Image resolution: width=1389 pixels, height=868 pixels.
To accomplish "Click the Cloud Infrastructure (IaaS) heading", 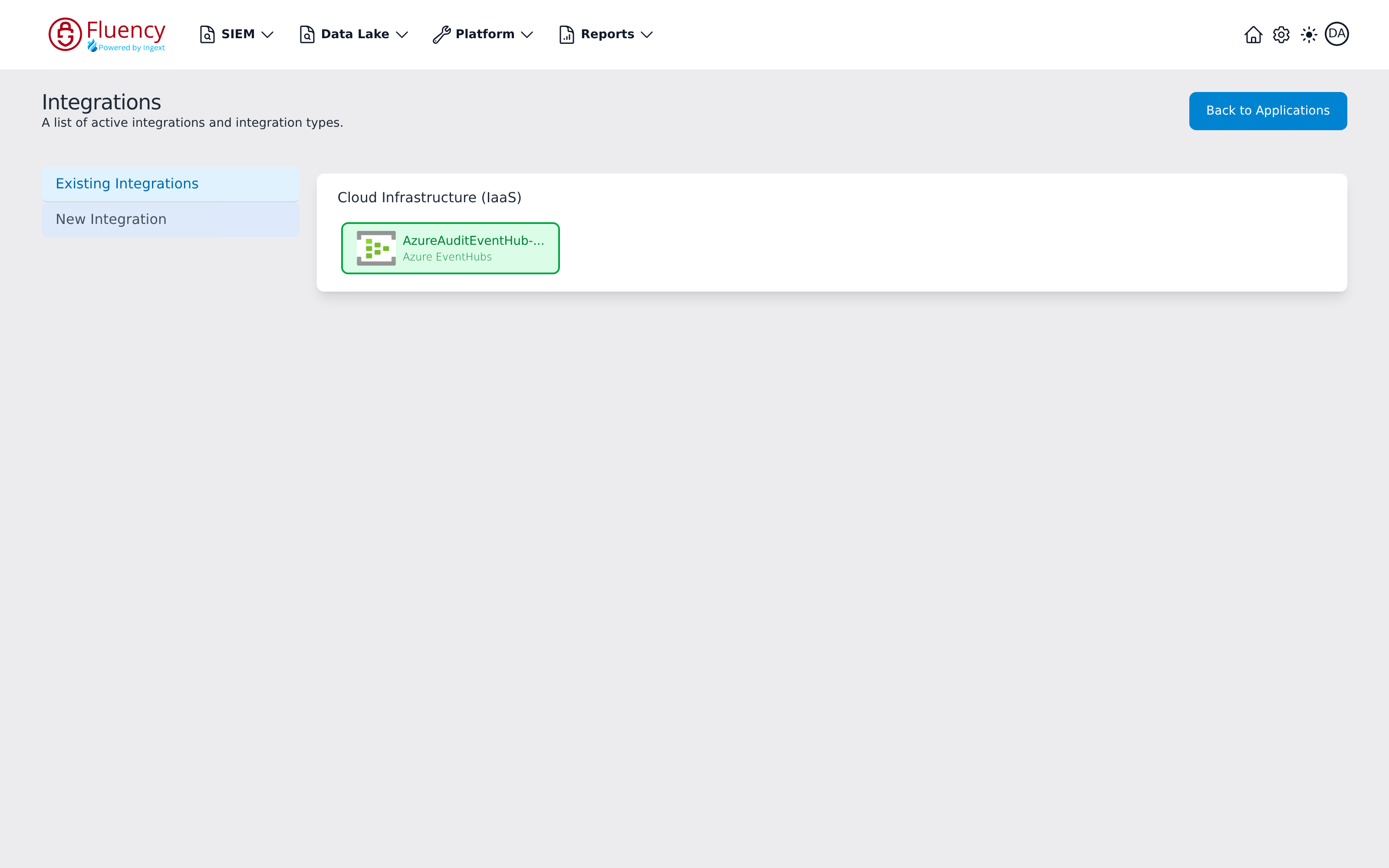I will point(429,197).
